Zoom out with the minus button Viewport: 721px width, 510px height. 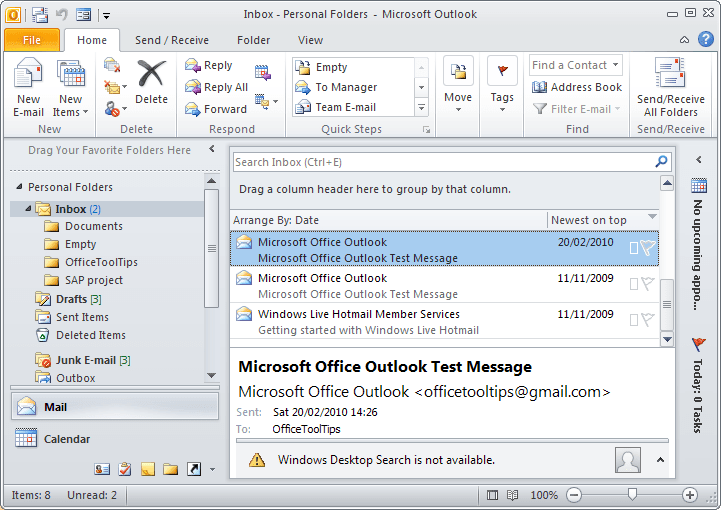[574, 495]
